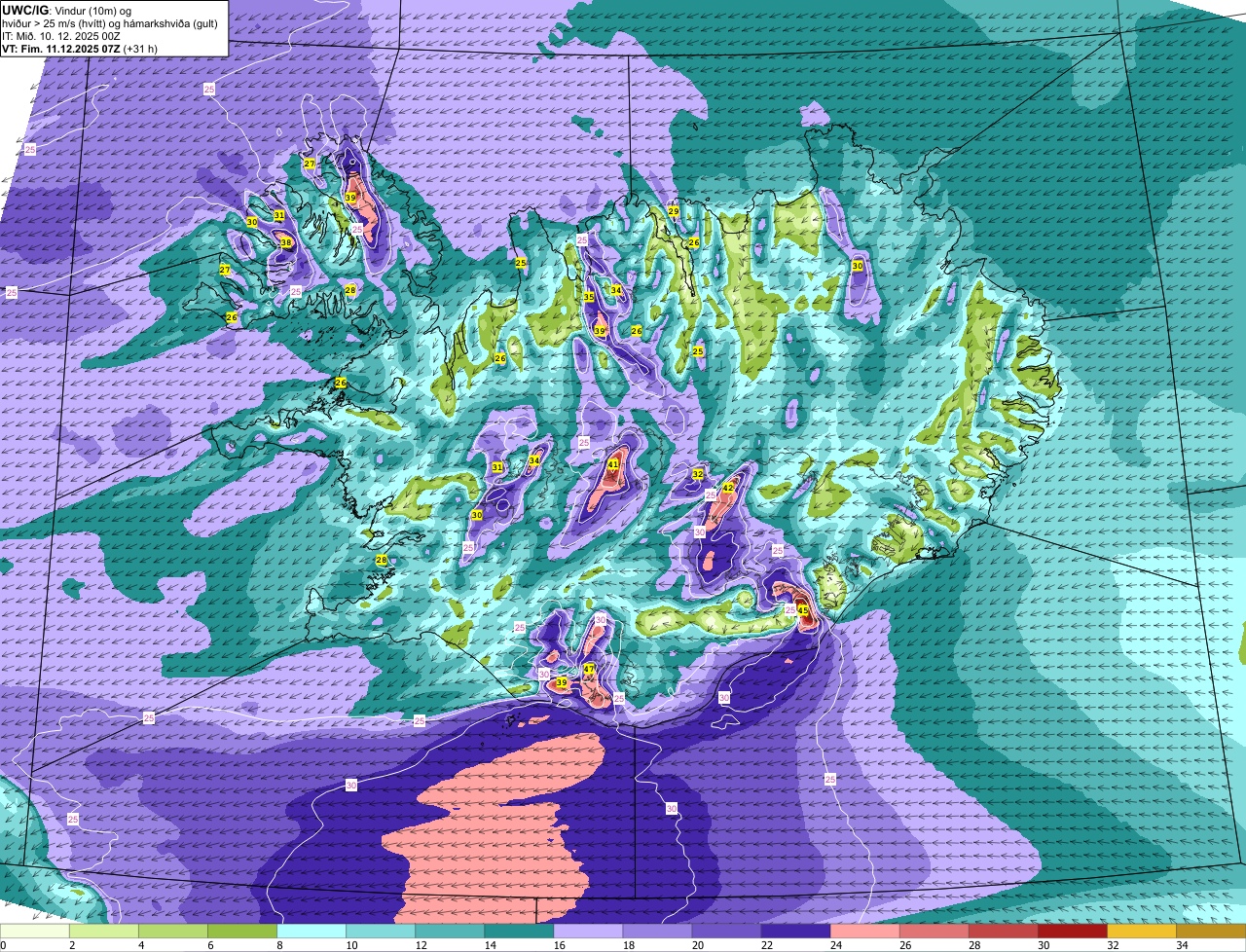Click the 'UWC/IG: Vindur (10m) og' title line
This screenshot has height=952, width=1246.
(x=65, y=10)
